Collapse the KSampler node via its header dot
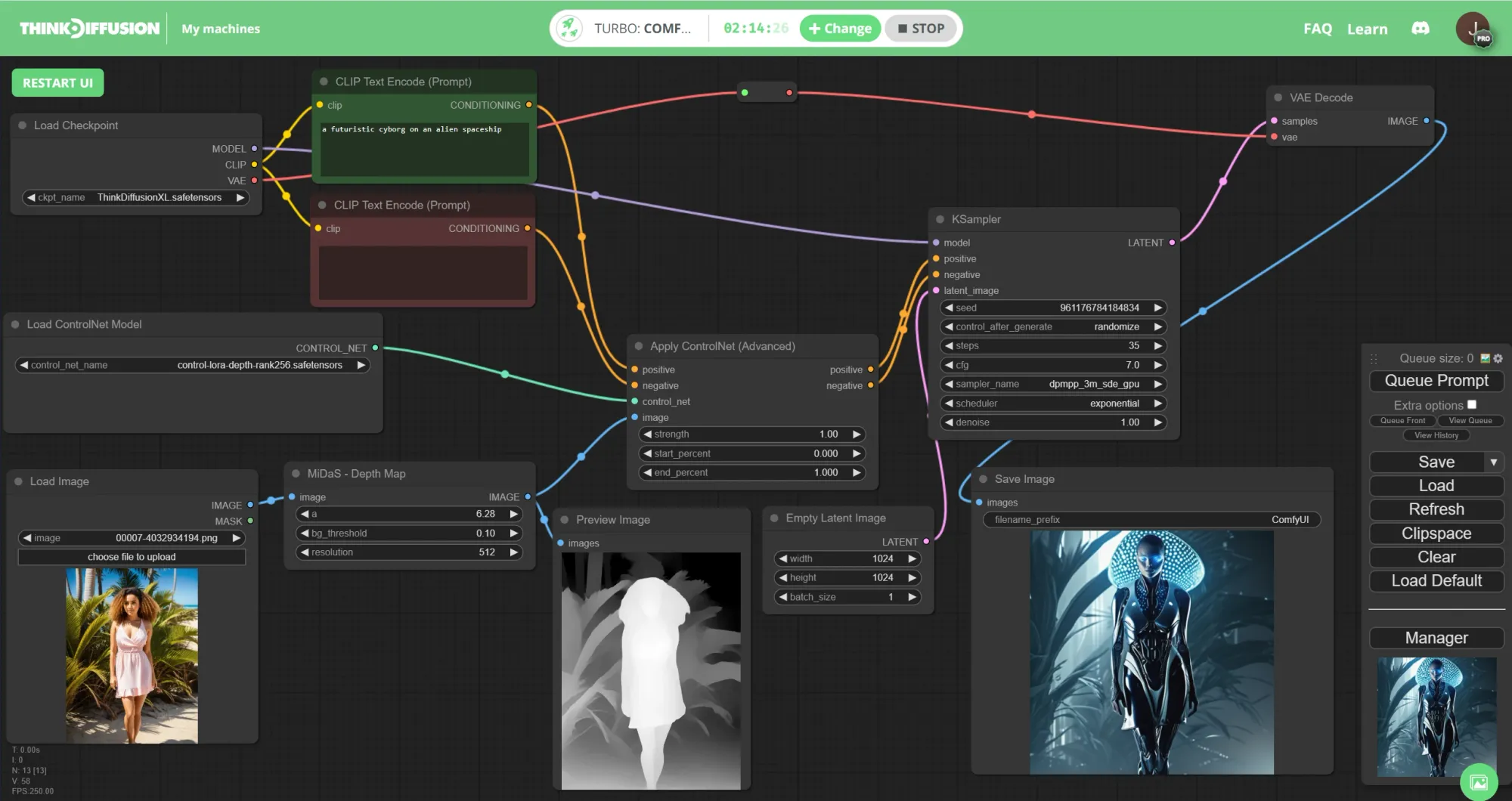 pyautogui.click(x=940, y=219)
